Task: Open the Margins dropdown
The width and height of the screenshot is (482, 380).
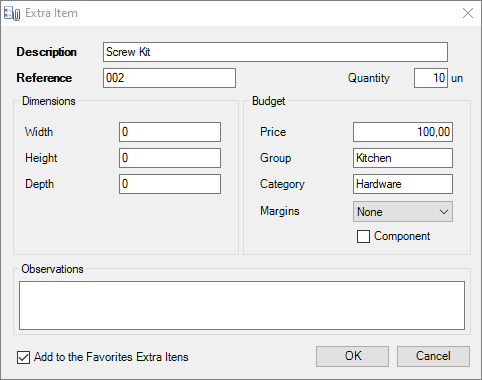Action: (403, 212)
